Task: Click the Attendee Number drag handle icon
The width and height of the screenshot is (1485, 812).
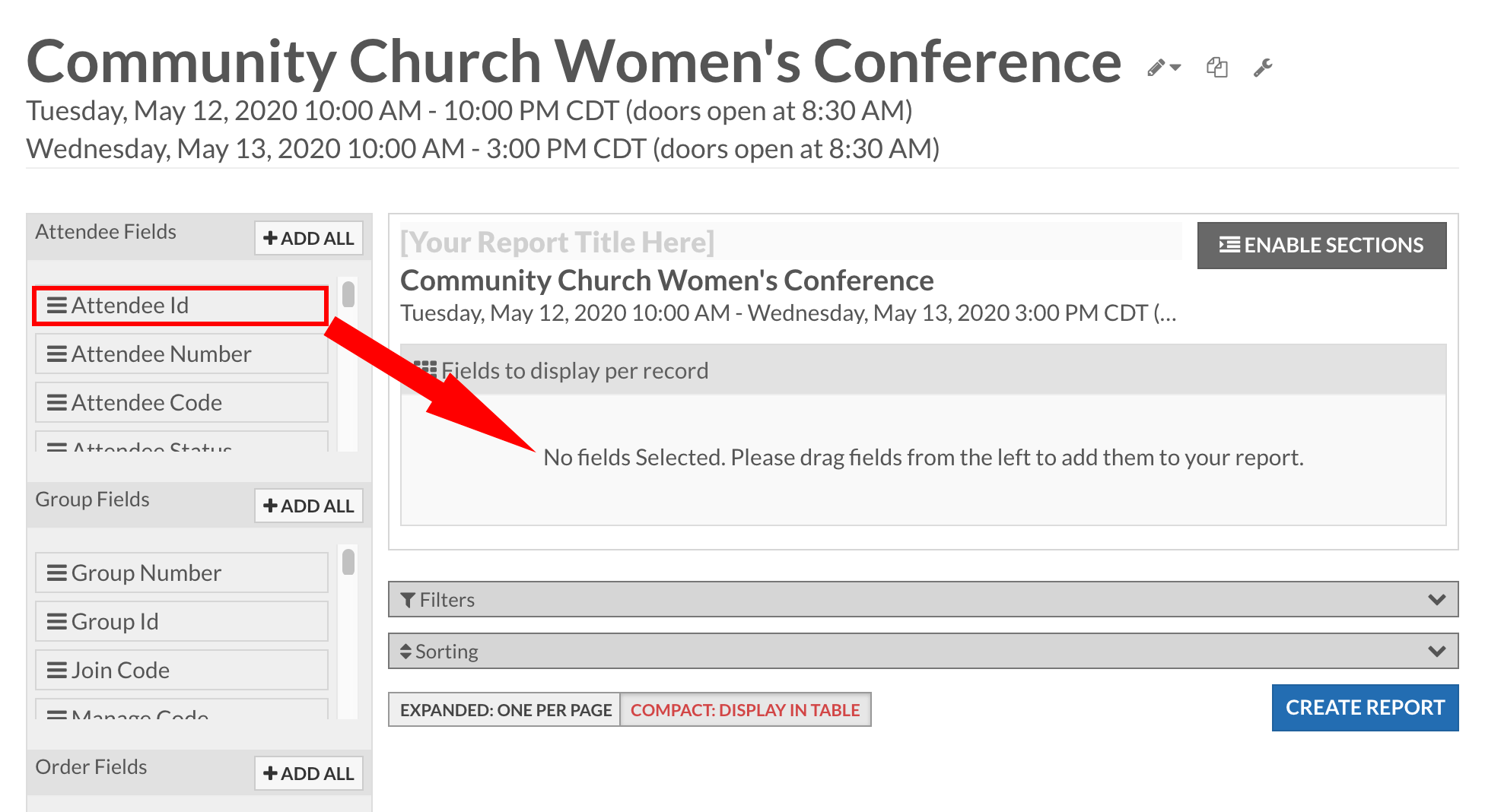Action: (57, 354)
